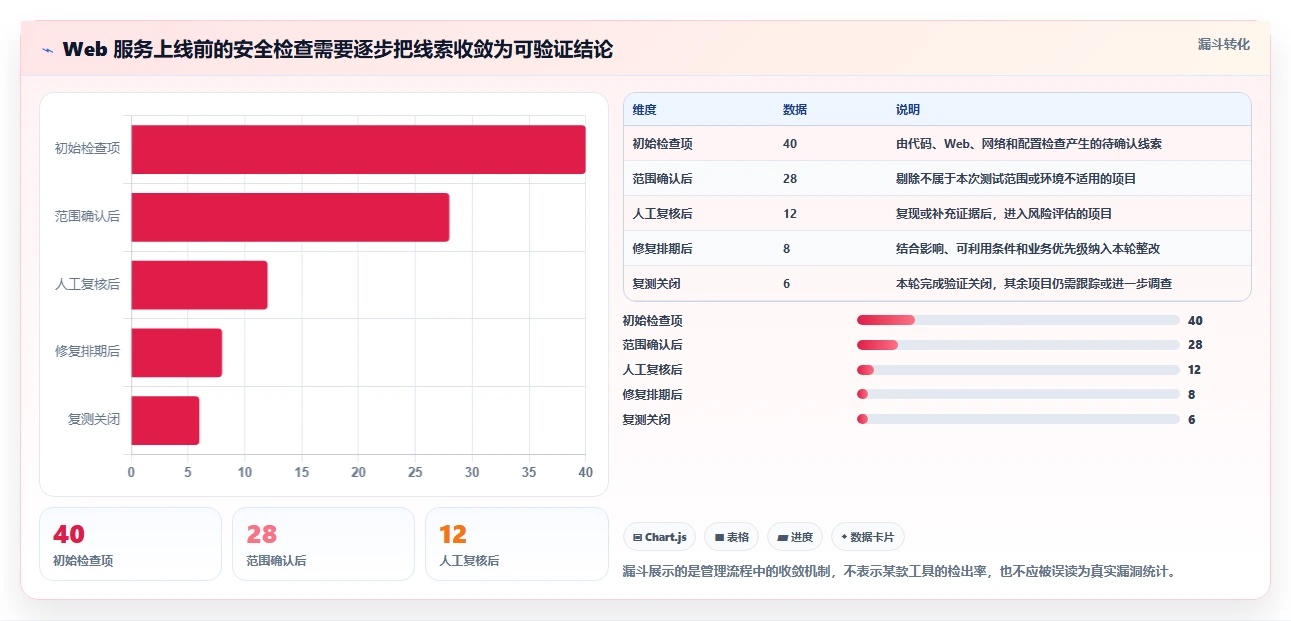This screenshot has width=1291, height=621.
Task: Click the Chart.js chip
Action: point(660,537)
